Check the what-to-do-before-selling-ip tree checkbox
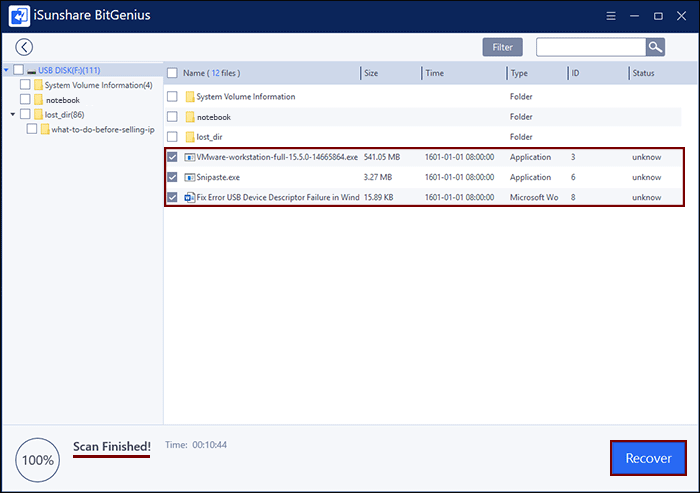700x493 pixels. click(x=32, y=129)
